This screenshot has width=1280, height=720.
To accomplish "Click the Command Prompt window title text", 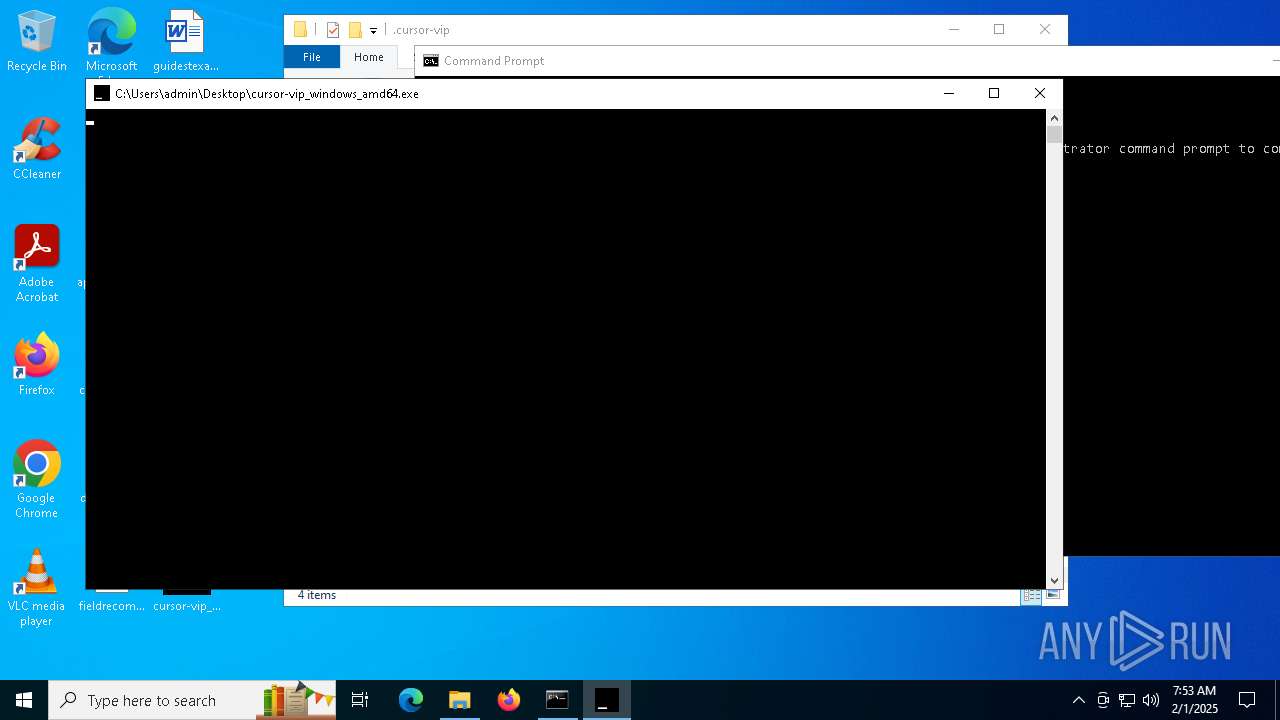I will tap(494, 61).
